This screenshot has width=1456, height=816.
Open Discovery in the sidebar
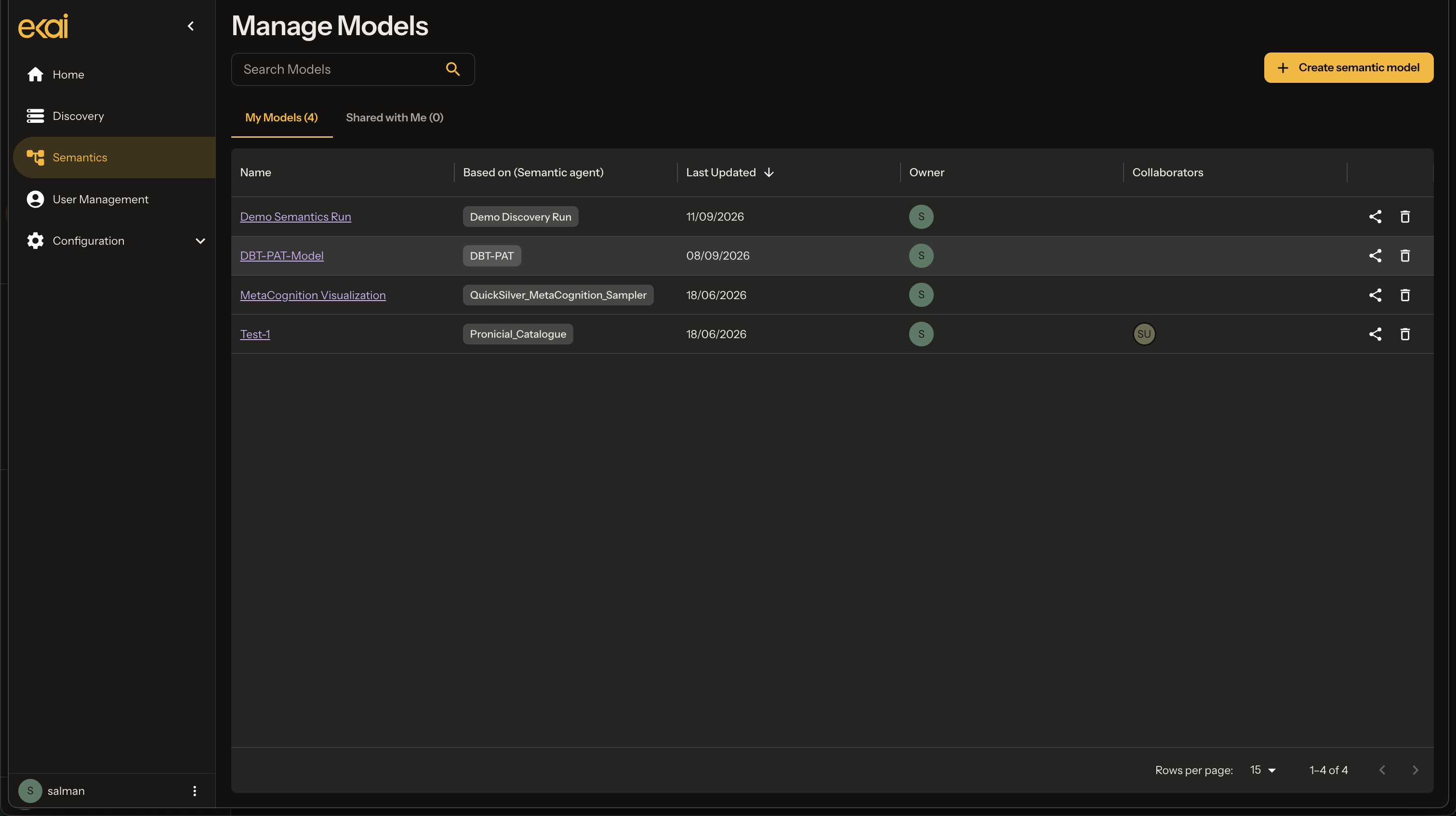[x=114, y=116]
